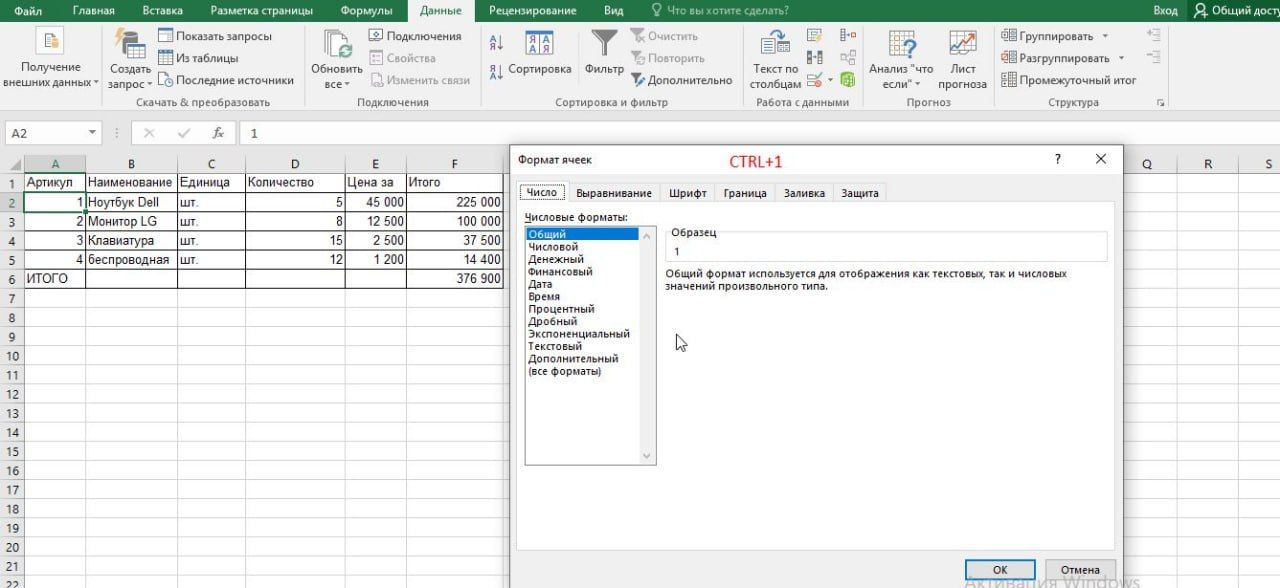Image resolution: width=1280 pixels, height=588 pixels.
Task: Open the Защита tab in the dialog
Action: [x=860, y=193]
